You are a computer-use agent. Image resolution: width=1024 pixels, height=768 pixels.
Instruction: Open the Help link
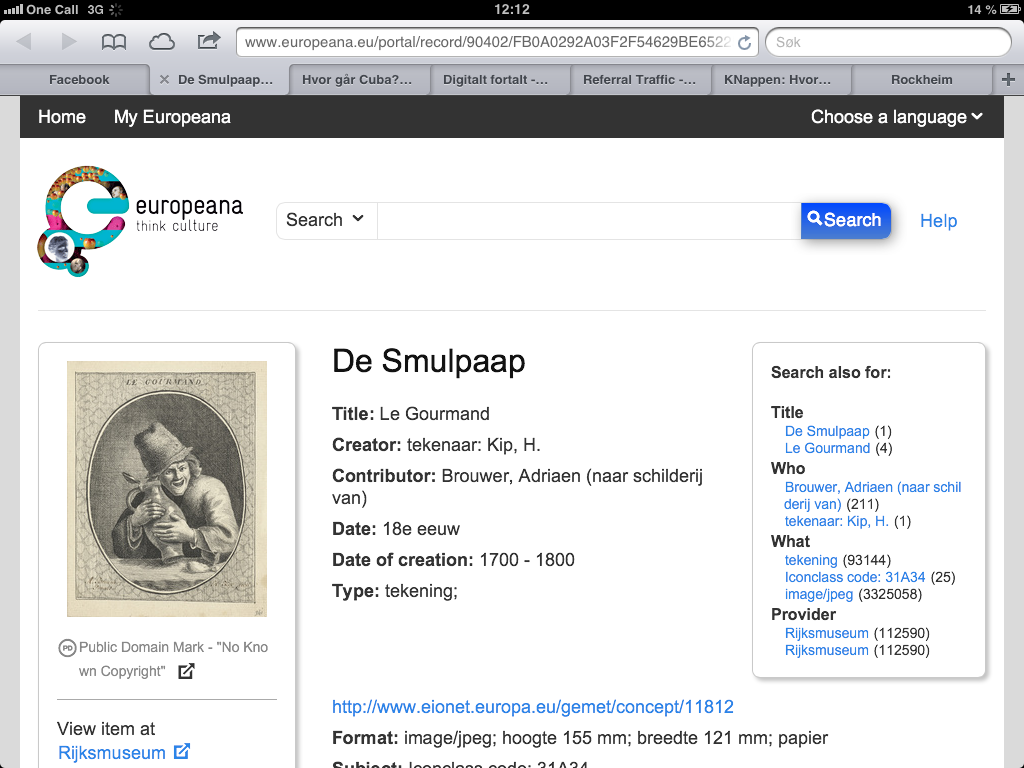938,221
